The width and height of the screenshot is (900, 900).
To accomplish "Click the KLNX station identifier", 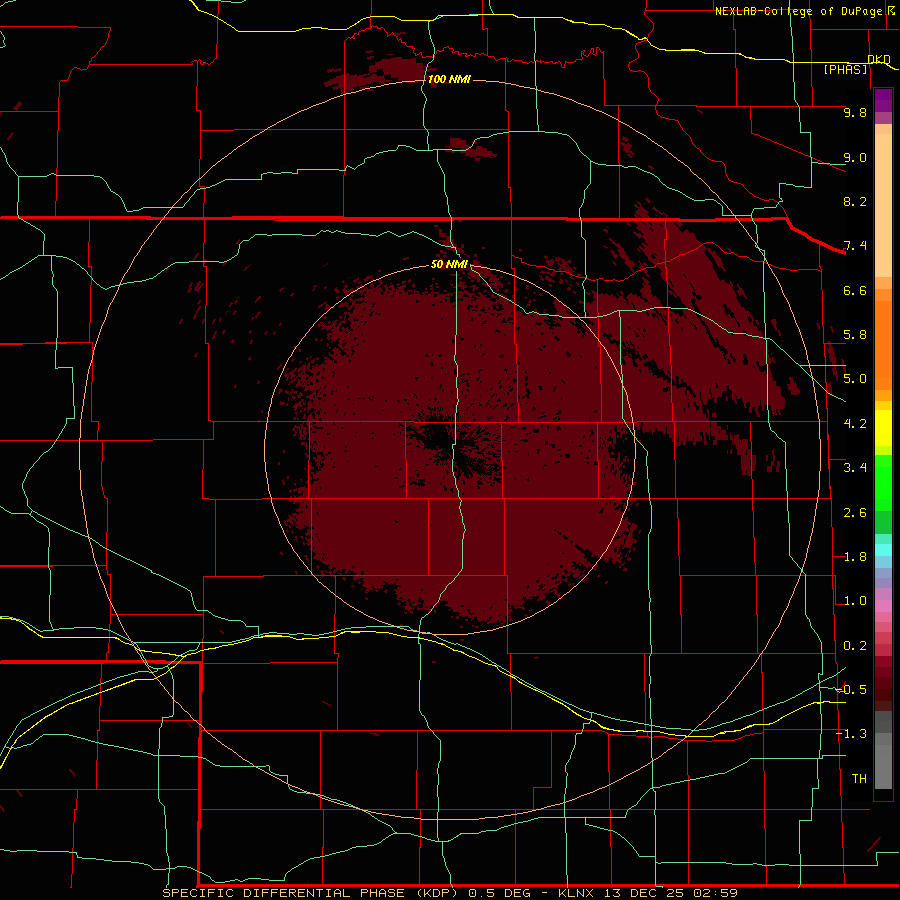I will tap(577, 893).
